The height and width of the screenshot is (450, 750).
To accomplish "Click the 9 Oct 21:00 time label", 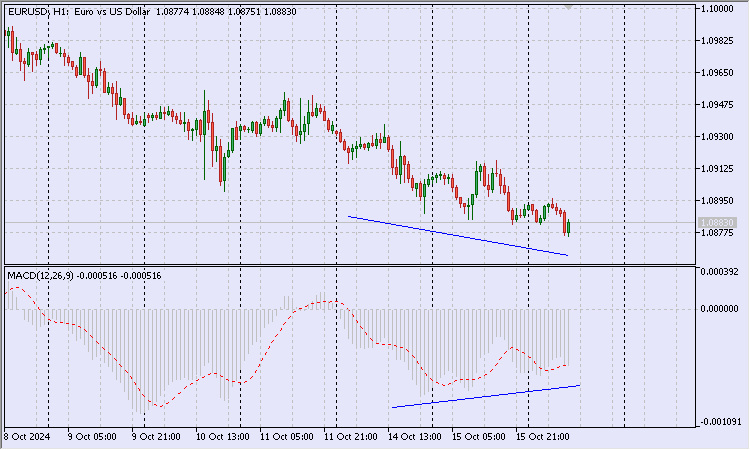I will tap(156, 437).
